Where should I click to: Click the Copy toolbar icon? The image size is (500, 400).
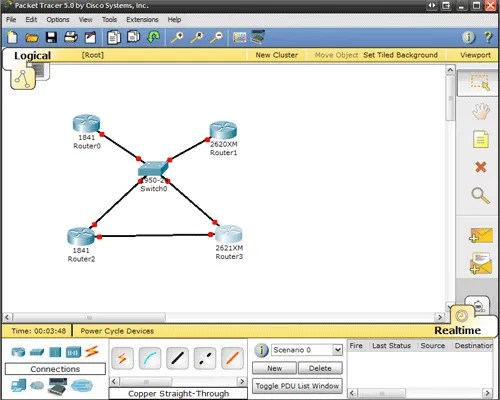pos(114,37)
